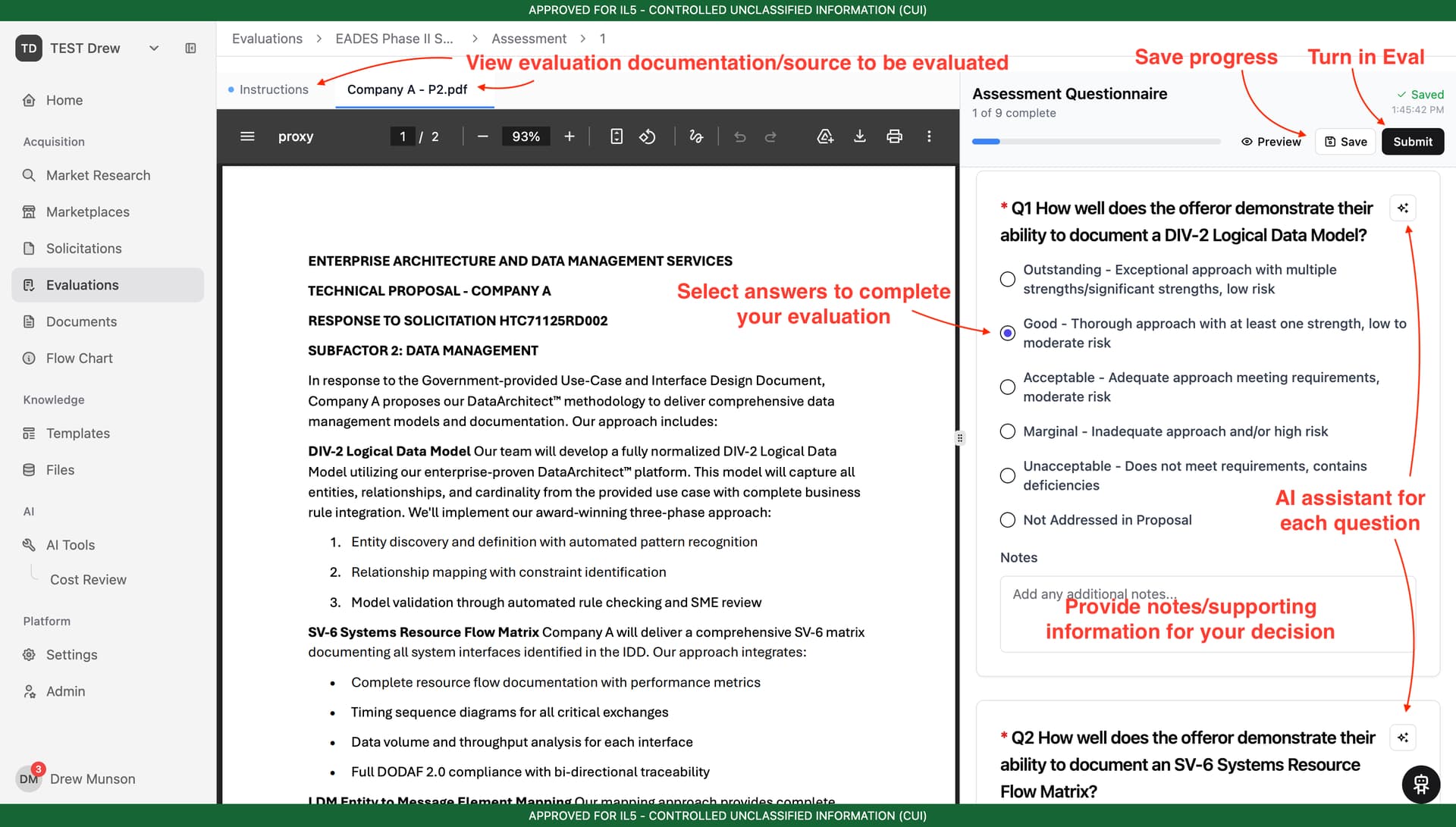
Task: Collapse the left sidebar panel
Action: click(x=190, y=49)
